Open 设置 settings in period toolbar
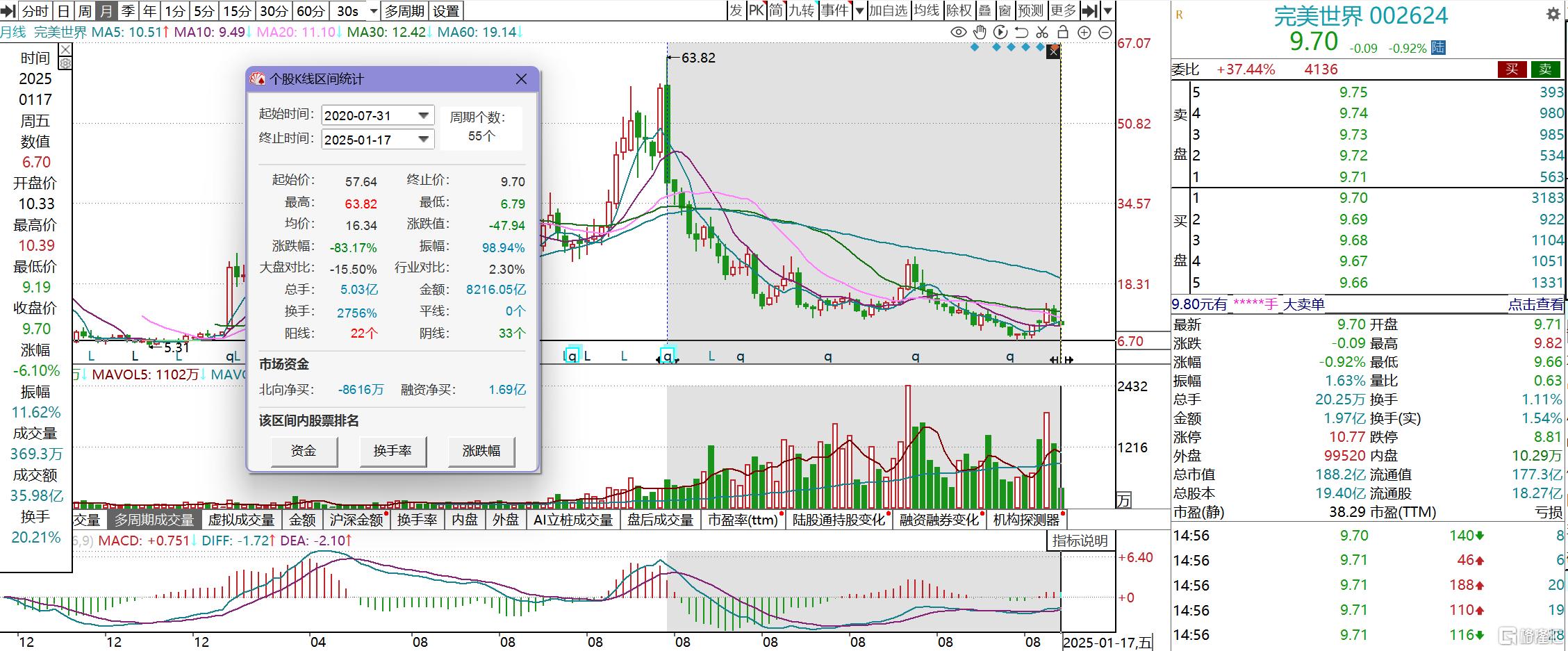Screen dimensions: 1568x651 click(446, 11)
